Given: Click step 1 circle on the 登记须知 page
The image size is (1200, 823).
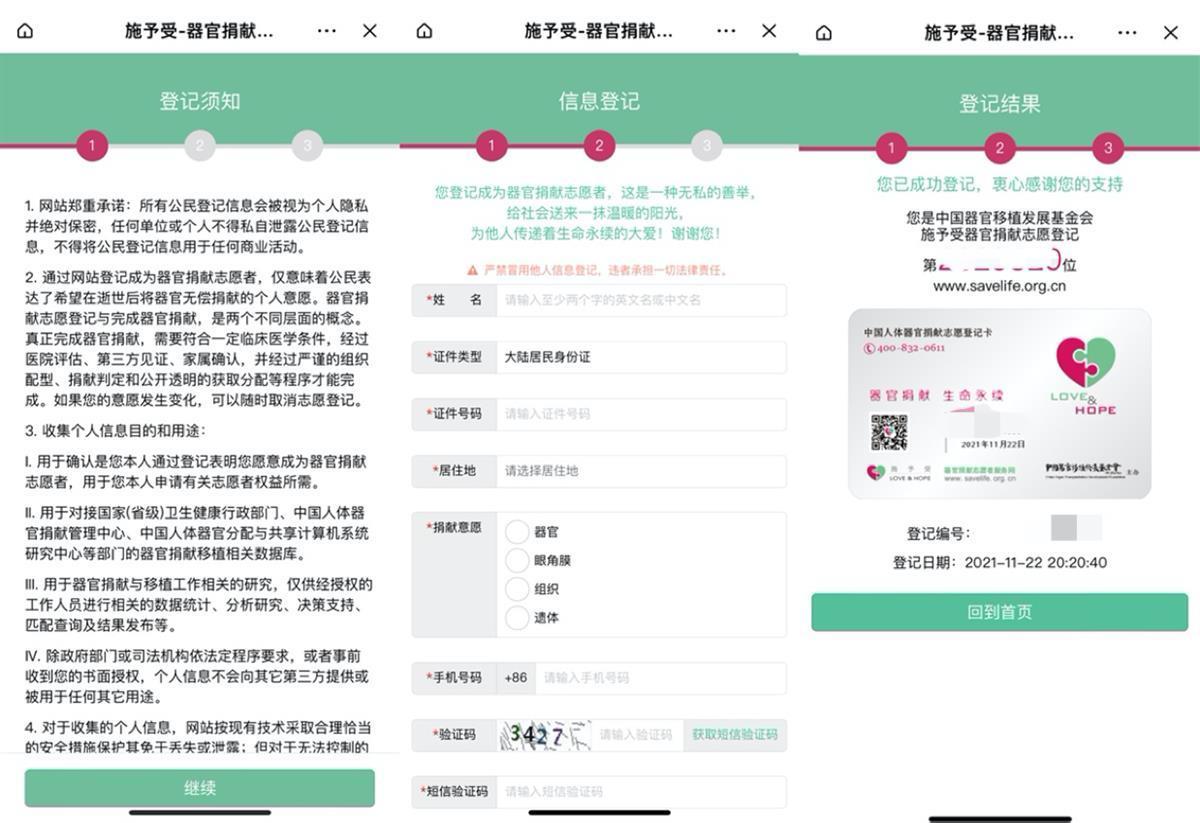Looking at the screenshot, I should (x=92, y=146).
